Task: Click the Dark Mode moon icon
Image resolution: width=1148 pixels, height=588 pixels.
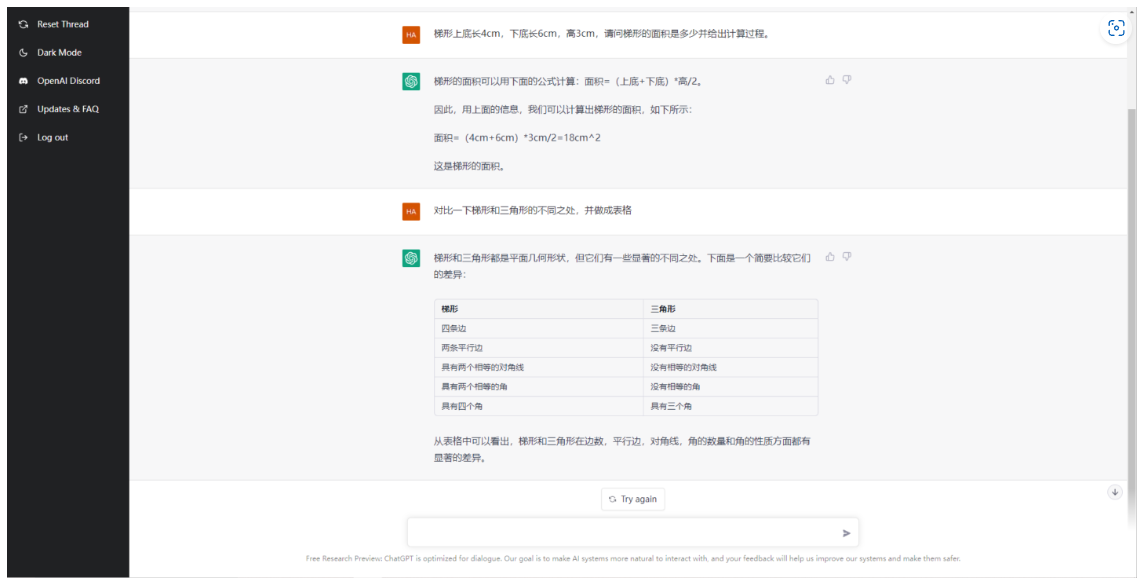Action: point(23,53)
